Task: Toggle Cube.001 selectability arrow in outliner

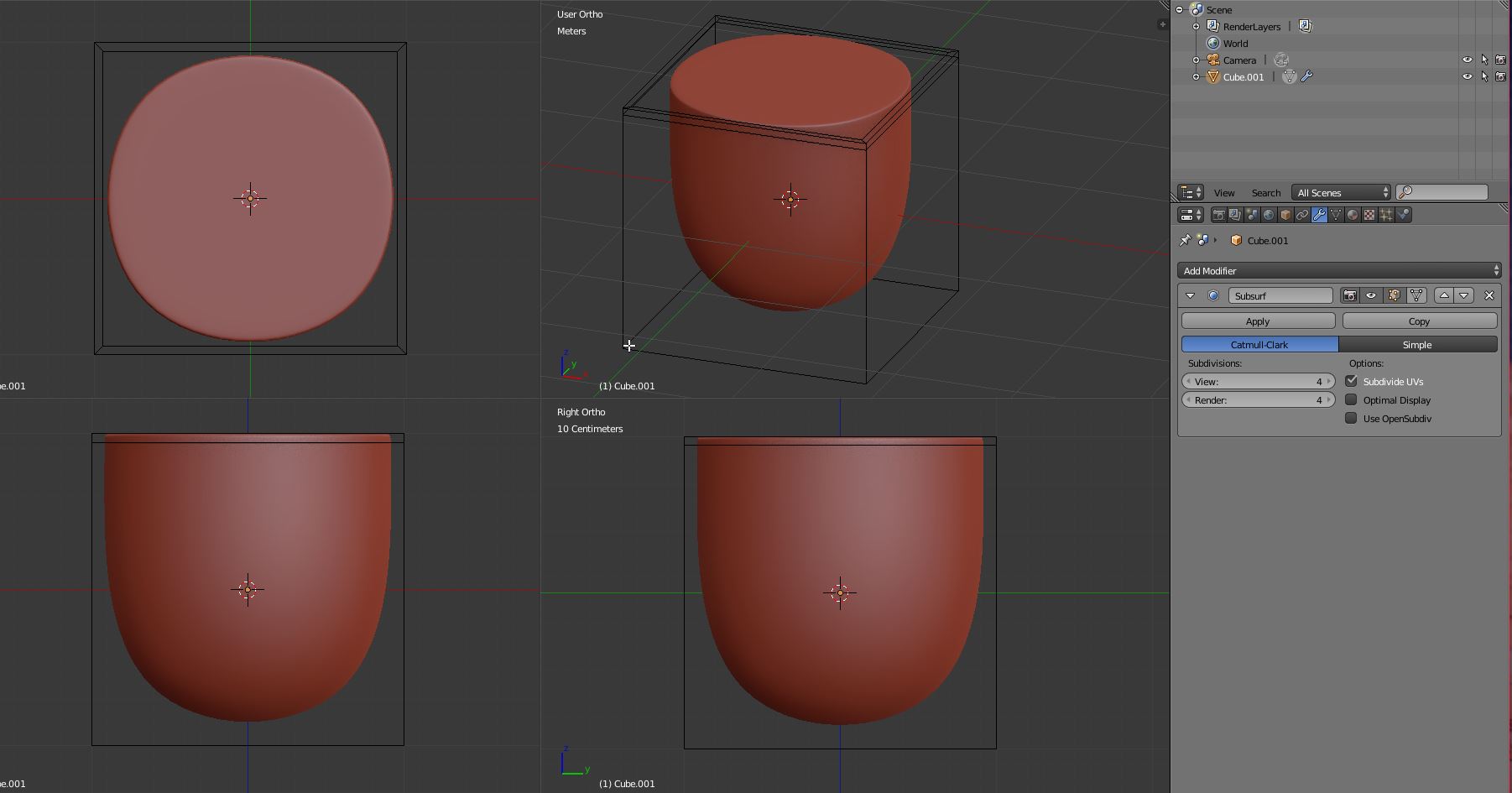Action: tap(1484, 77)
